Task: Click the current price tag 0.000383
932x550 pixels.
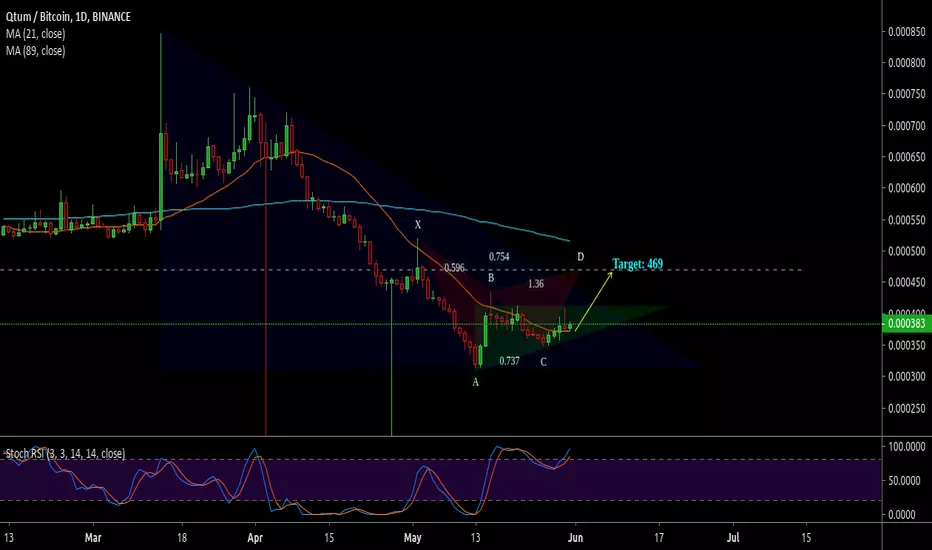Action: tap(907, 323)
